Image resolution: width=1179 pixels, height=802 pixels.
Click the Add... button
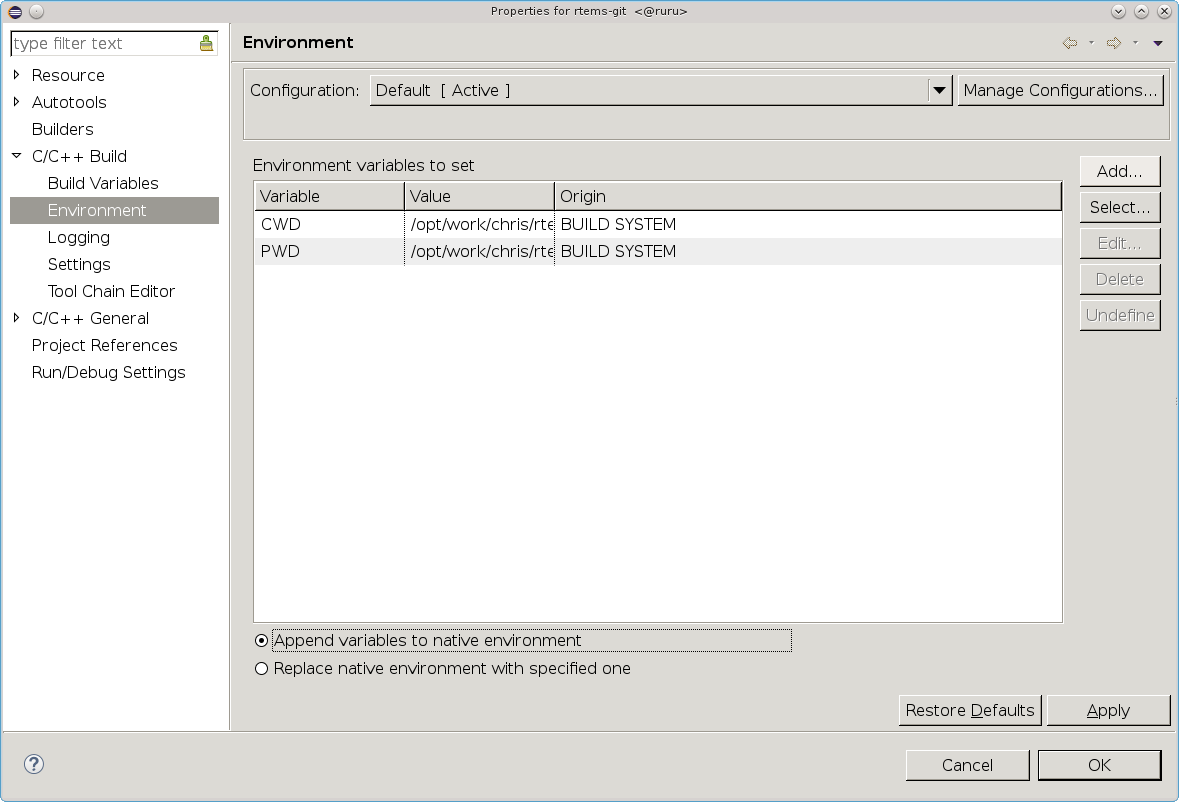[1119, 171]
